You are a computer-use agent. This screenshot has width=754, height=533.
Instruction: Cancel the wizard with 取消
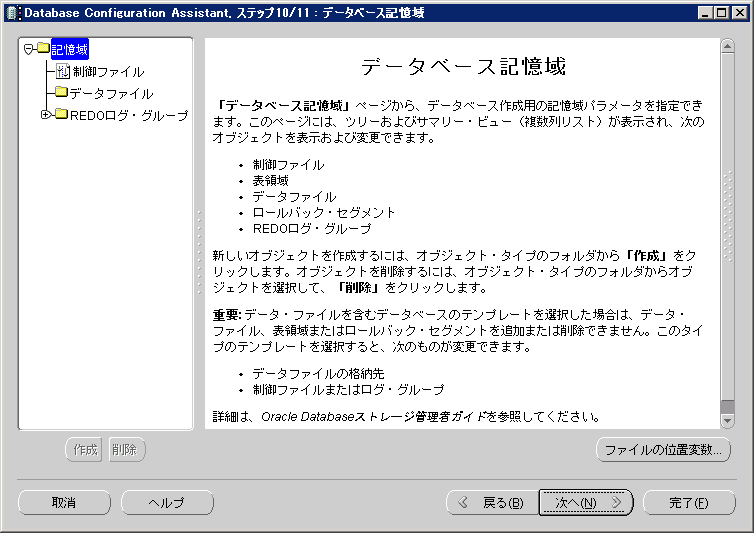[x=64, y=503]
